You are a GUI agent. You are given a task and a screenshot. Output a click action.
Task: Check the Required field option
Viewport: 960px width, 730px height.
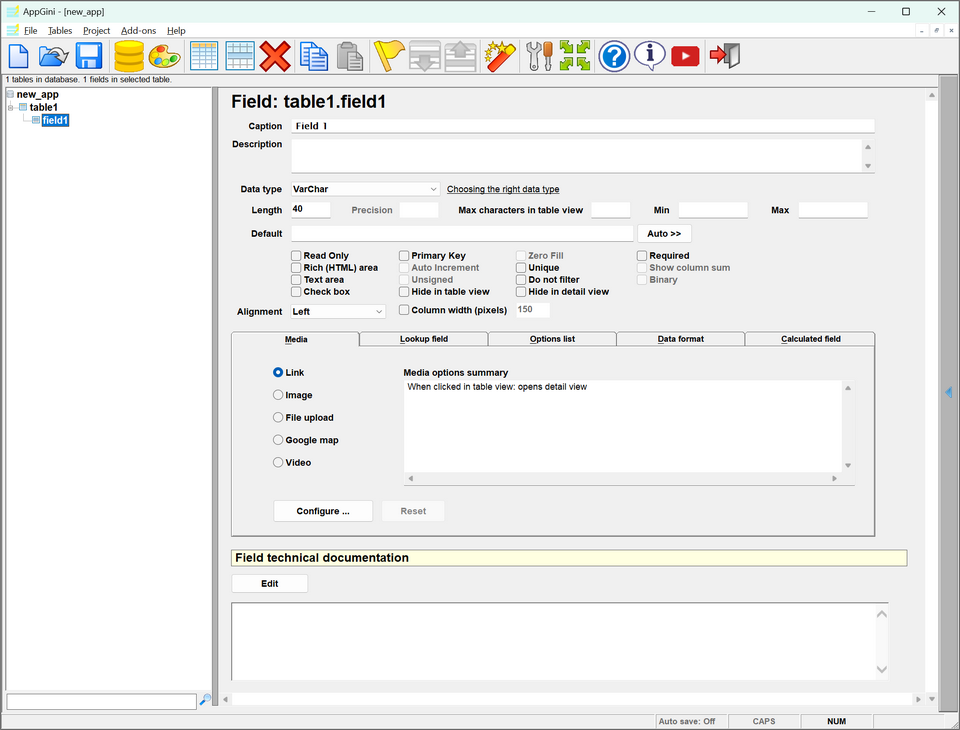(640, 255)
